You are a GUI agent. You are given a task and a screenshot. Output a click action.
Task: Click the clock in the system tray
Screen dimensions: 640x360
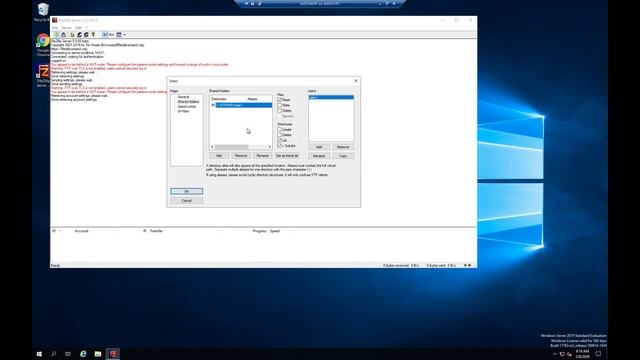[582, 354]
